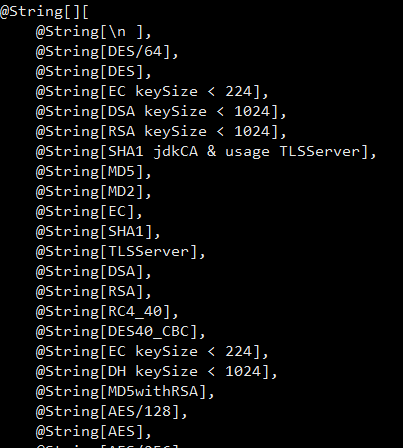Select the RSA keySize < 1024 line
This screenshot has height=448, width=403.
pyautogui.click(x=161, y=132)
